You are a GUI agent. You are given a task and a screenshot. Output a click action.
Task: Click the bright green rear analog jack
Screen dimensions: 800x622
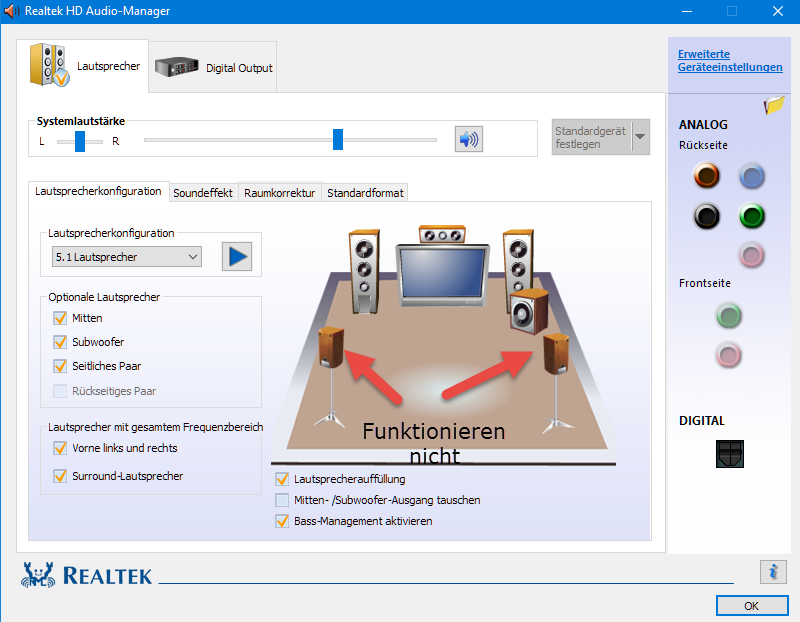pyautogui.click(x=752, y=216)
